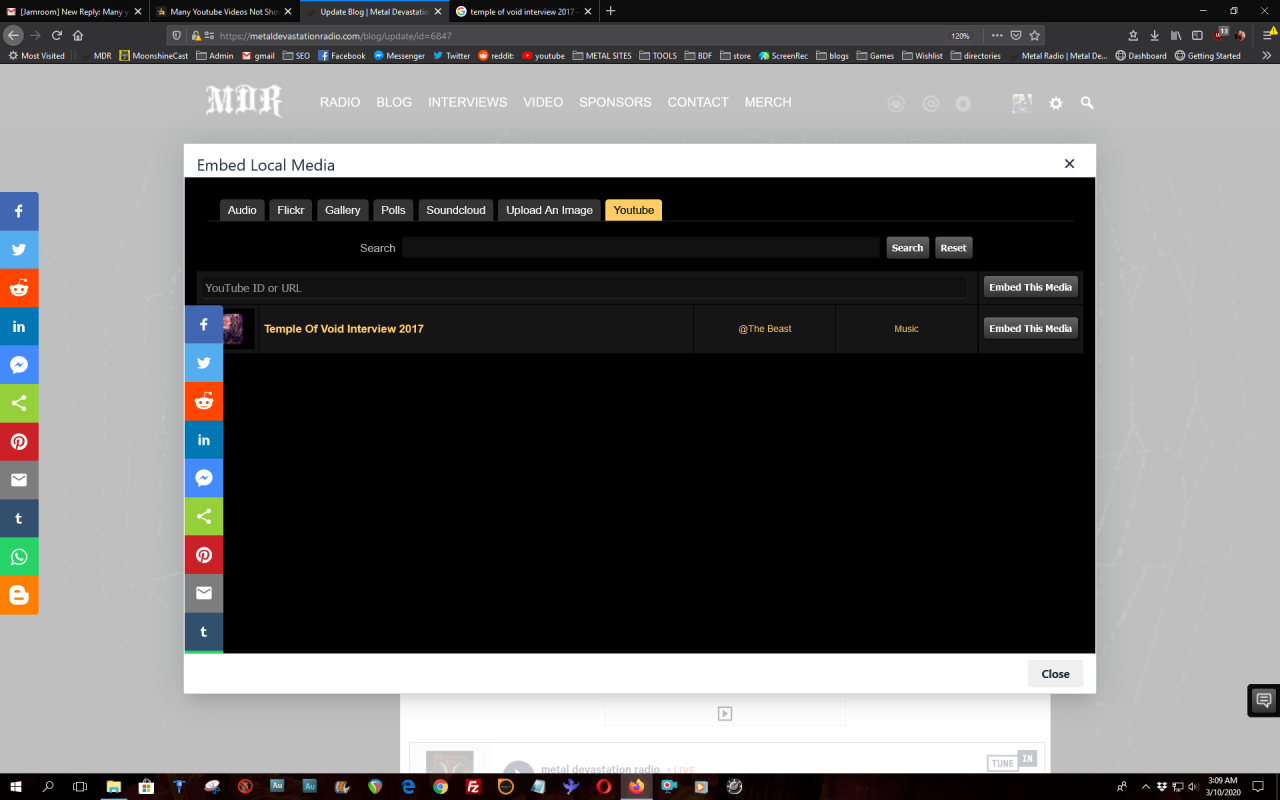Screen dimensions: 1280x800
Task: Open the Firefox Library icon
Action: (1176, 35)
